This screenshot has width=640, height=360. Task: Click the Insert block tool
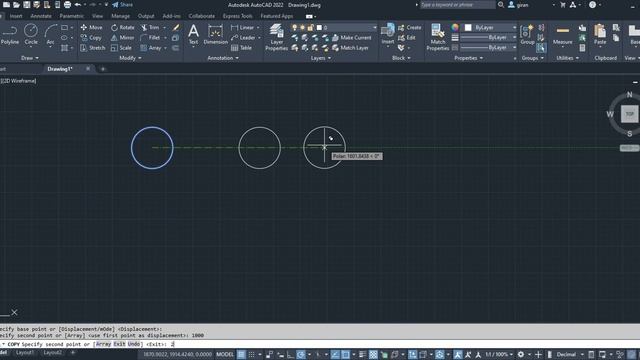(387, 34)
